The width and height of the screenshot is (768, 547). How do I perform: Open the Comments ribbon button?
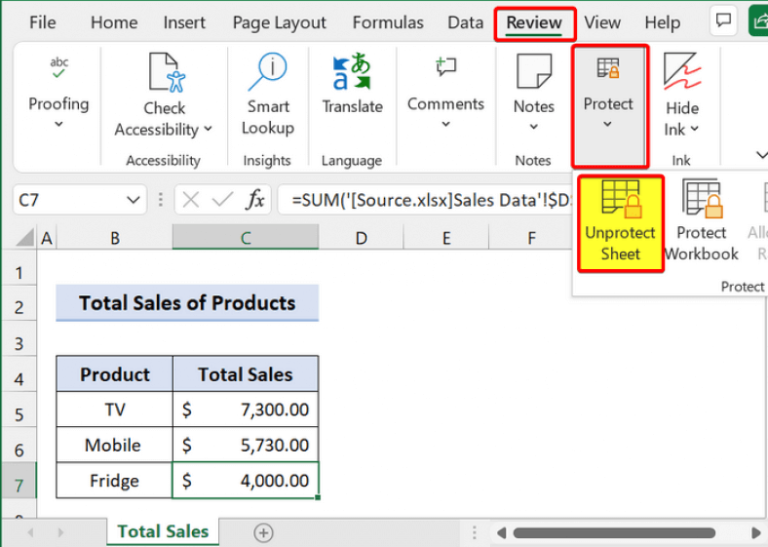tap(445, 85)
